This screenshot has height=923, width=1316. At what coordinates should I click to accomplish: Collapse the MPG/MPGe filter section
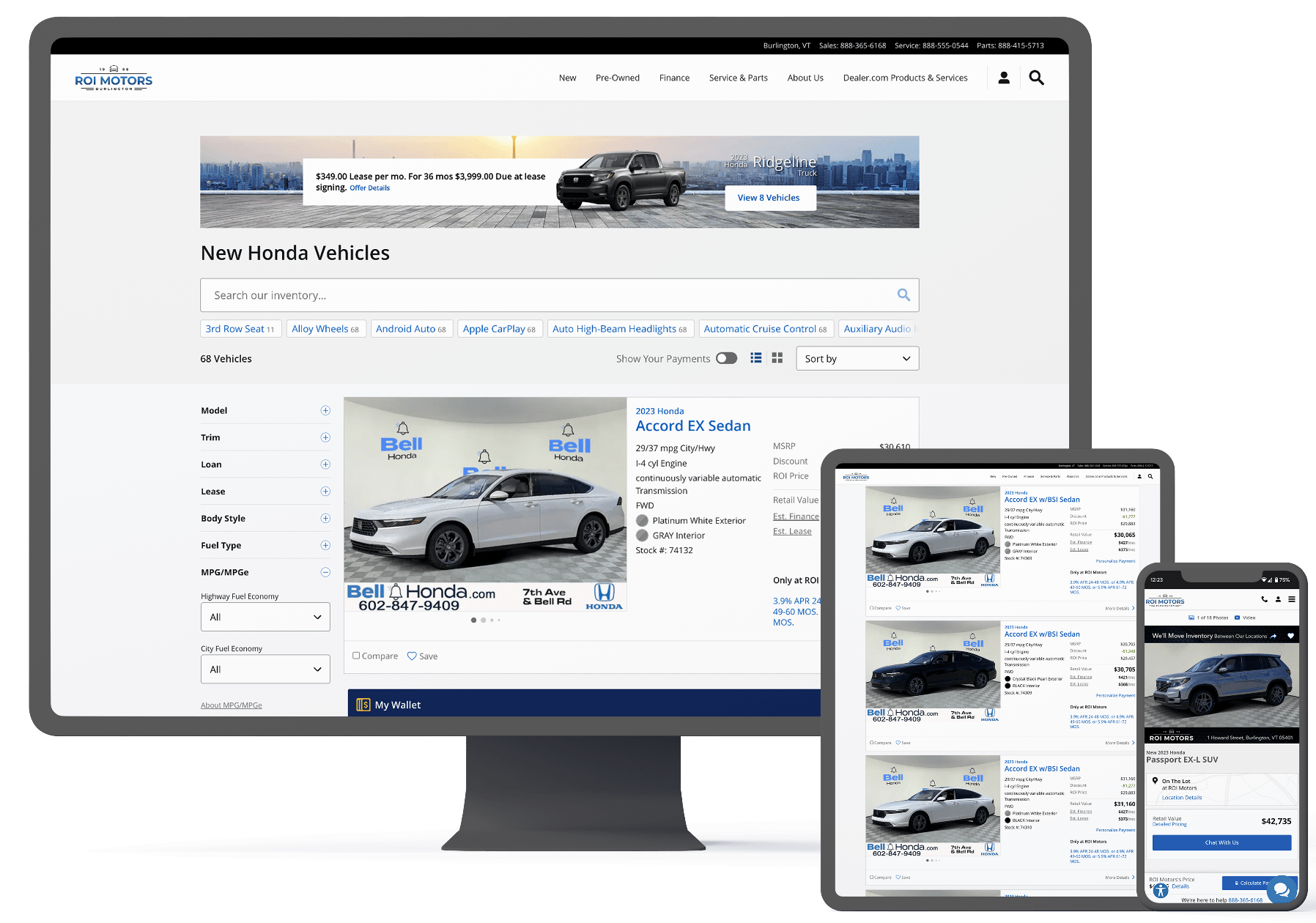coord(325,572)
